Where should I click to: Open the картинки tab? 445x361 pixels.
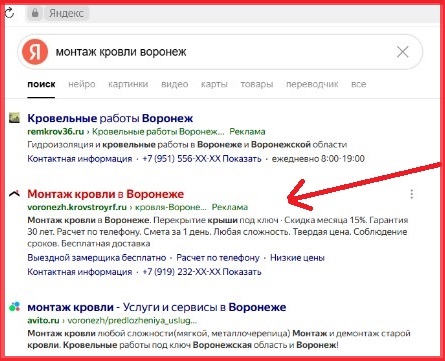point(128,84)
